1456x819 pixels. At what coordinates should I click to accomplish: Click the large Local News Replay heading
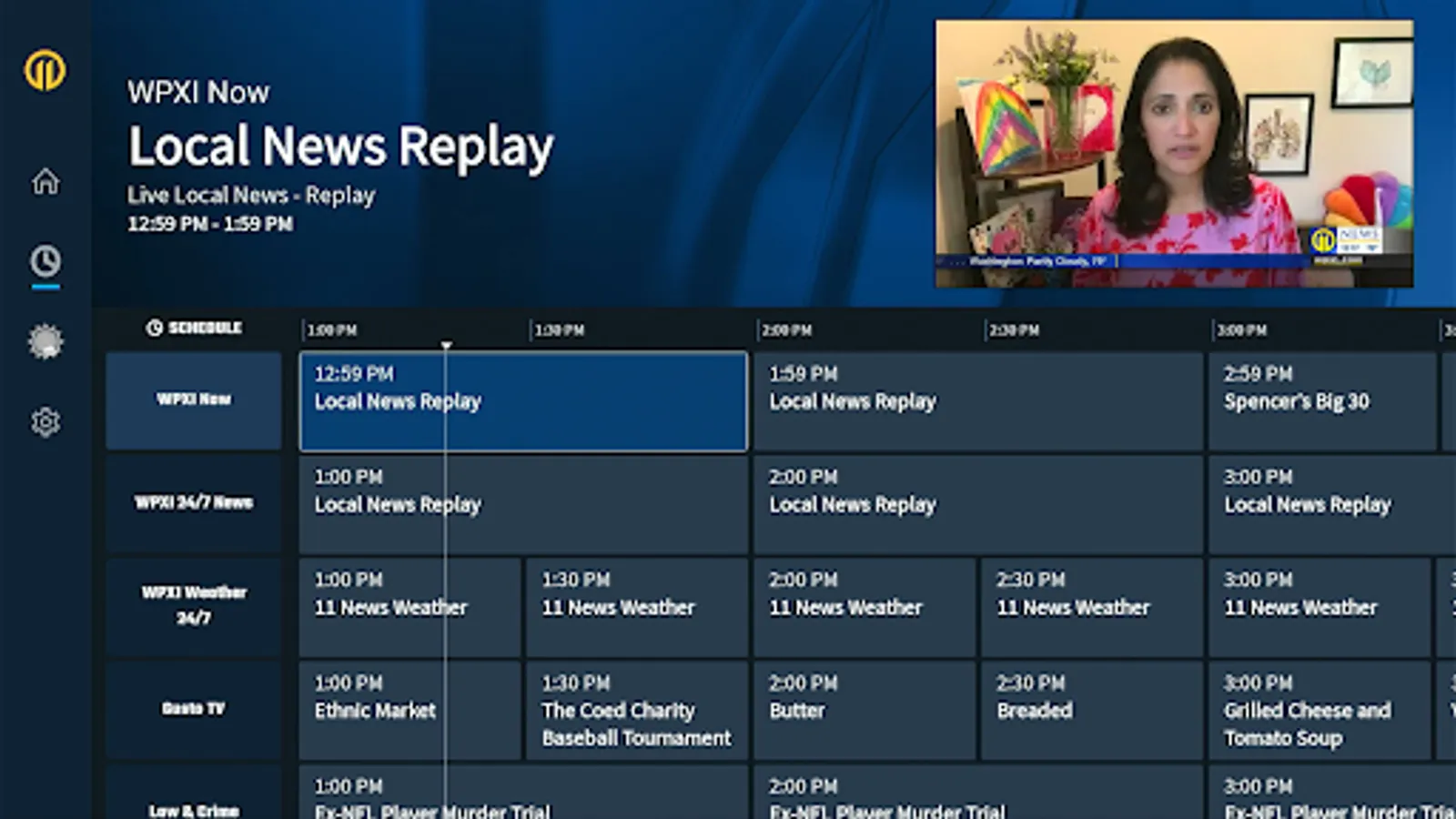341,146
